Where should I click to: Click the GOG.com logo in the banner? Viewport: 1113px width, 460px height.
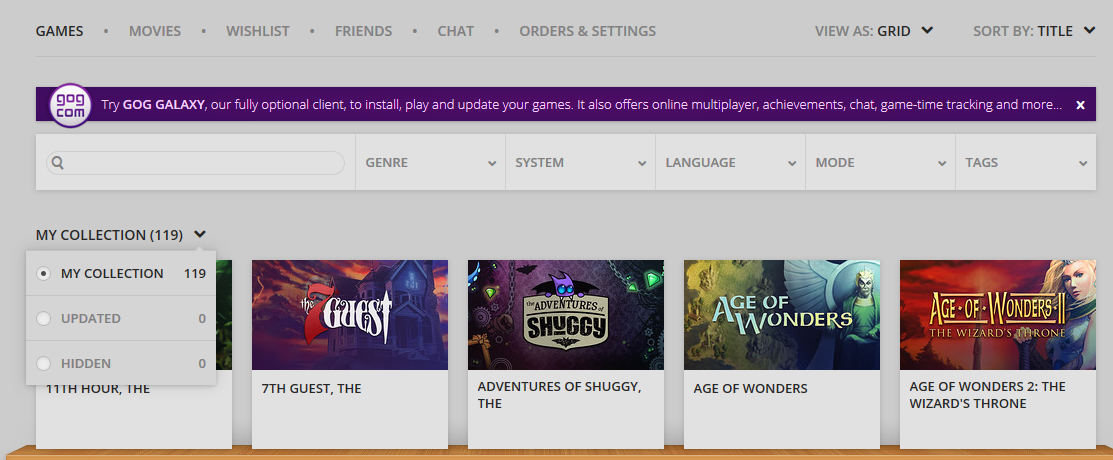coord(70,105)
